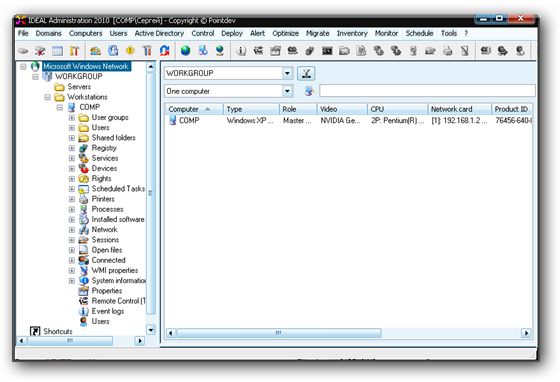Click the red-blue refresh arrows toolbar icon

pyautogui.click(x=165, y=51)
